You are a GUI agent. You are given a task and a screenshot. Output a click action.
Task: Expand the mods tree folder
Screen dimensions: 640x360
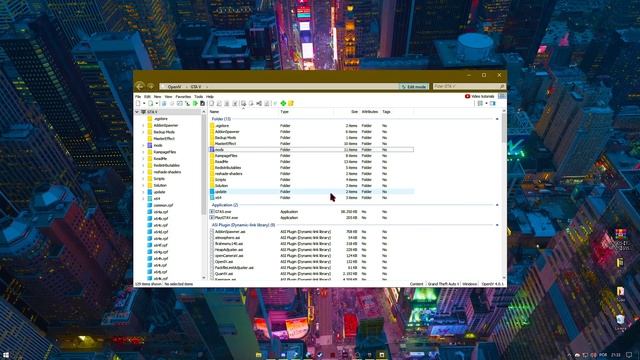click(143, 145)
